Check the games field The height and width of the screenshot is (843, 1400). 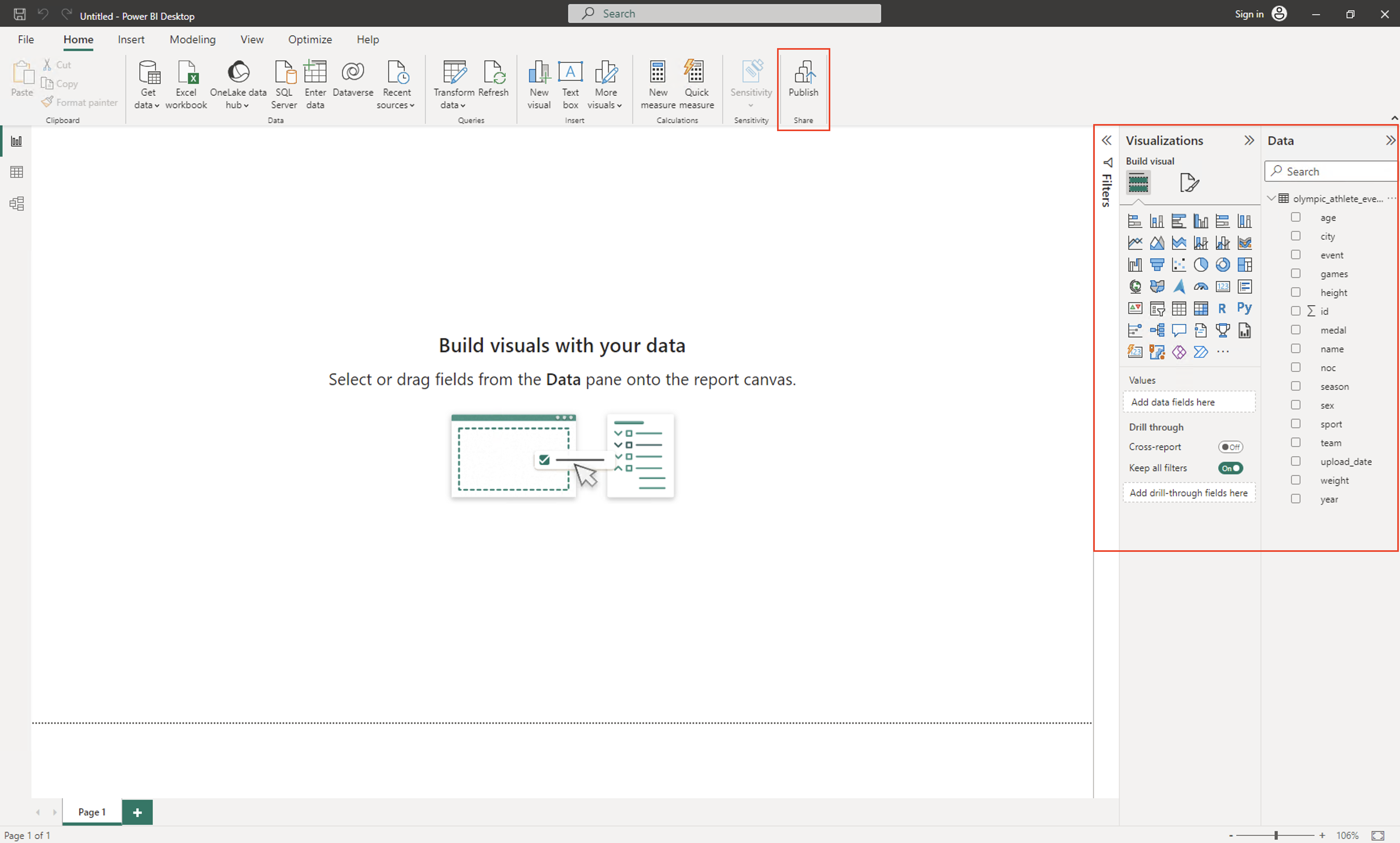[1296, 274]
